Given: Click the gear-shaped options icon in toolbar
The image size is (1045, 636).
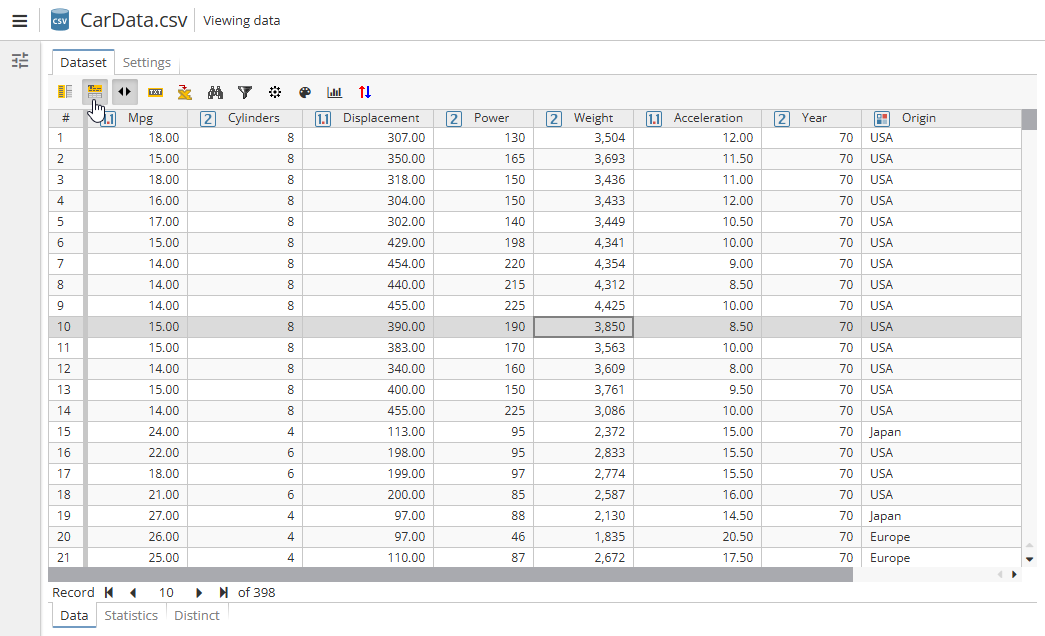Looking at the screenshot, I should [275, 92].
